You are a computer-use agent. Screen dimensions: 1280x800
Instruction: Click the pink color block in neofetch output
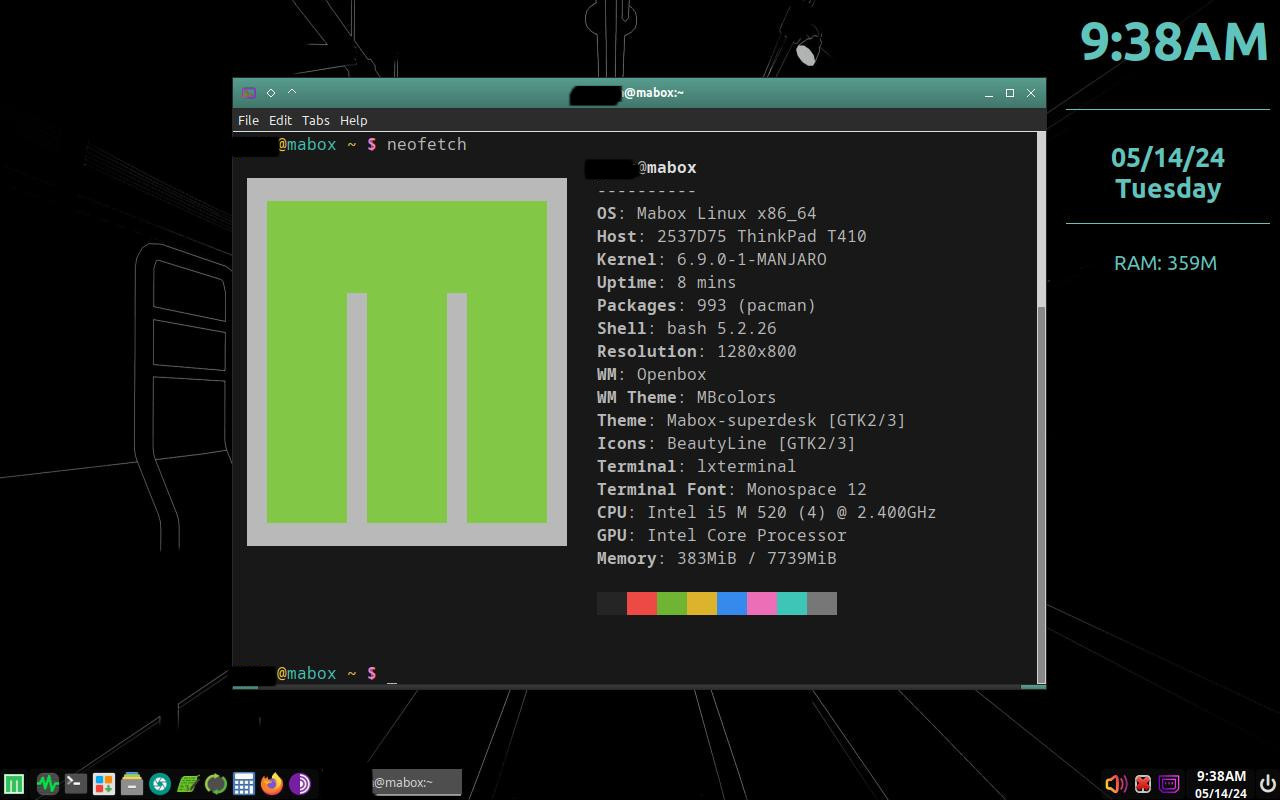coord(762,603)
